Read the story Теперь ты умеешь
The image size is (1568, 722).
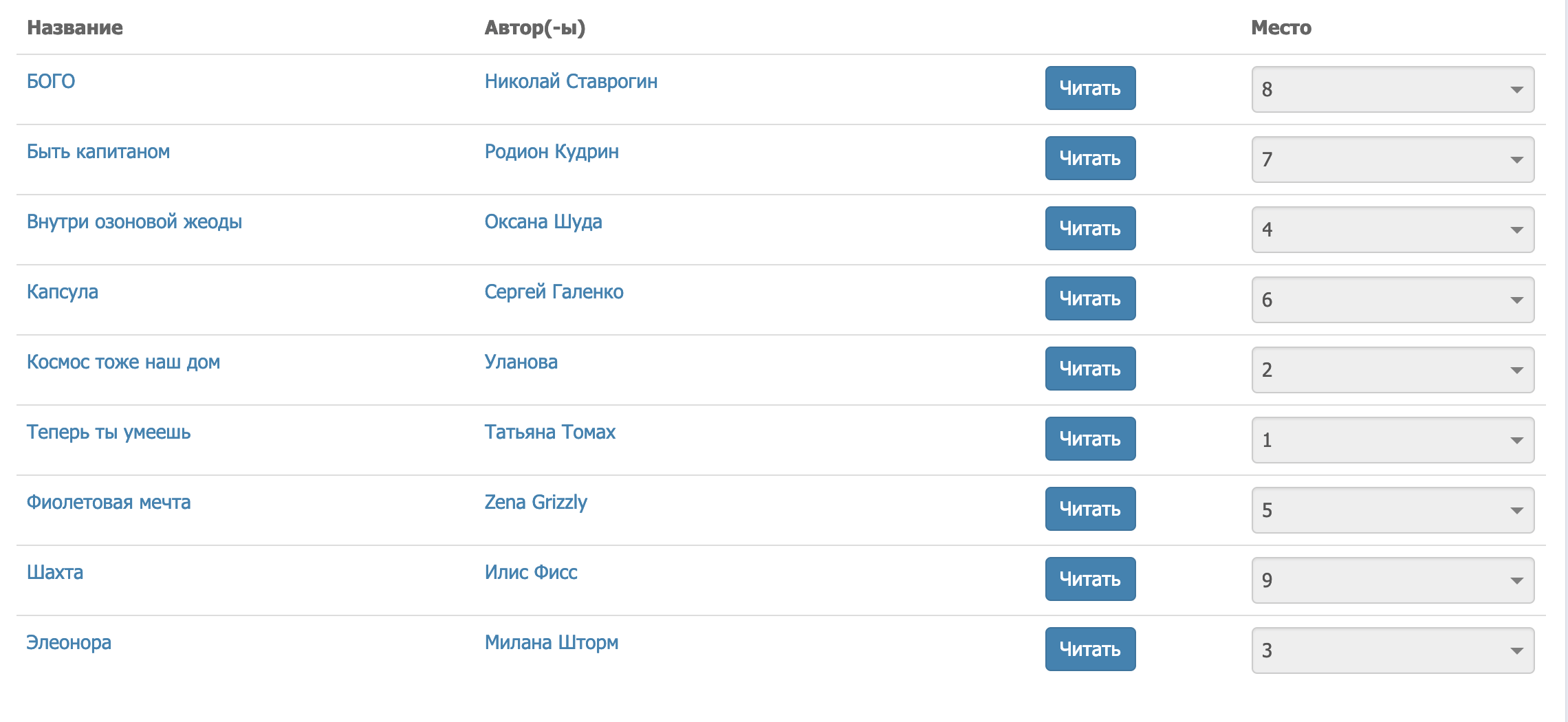[x=1090, y=439]
